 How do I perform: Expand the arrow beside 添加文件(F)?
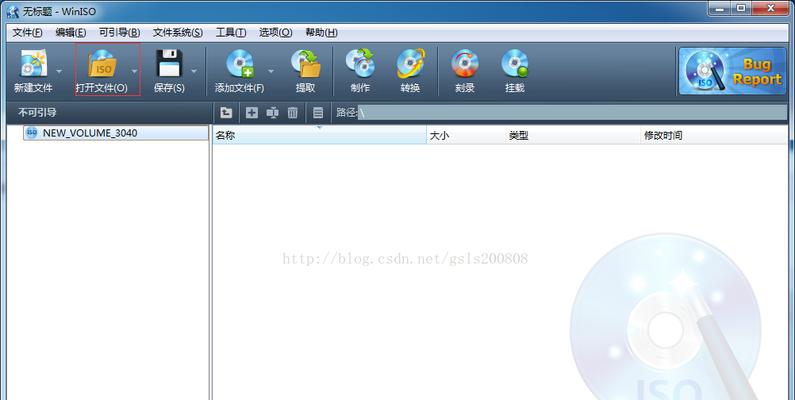(x=271, y=71)
